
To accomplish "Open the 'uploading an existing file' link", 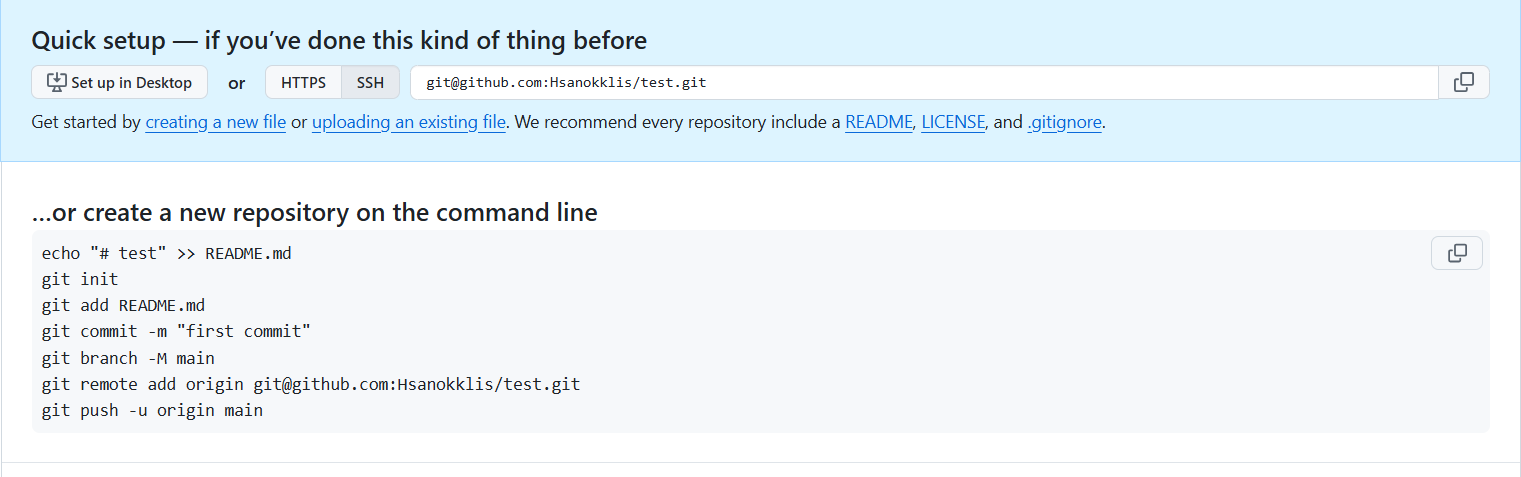I will (408, 123).
